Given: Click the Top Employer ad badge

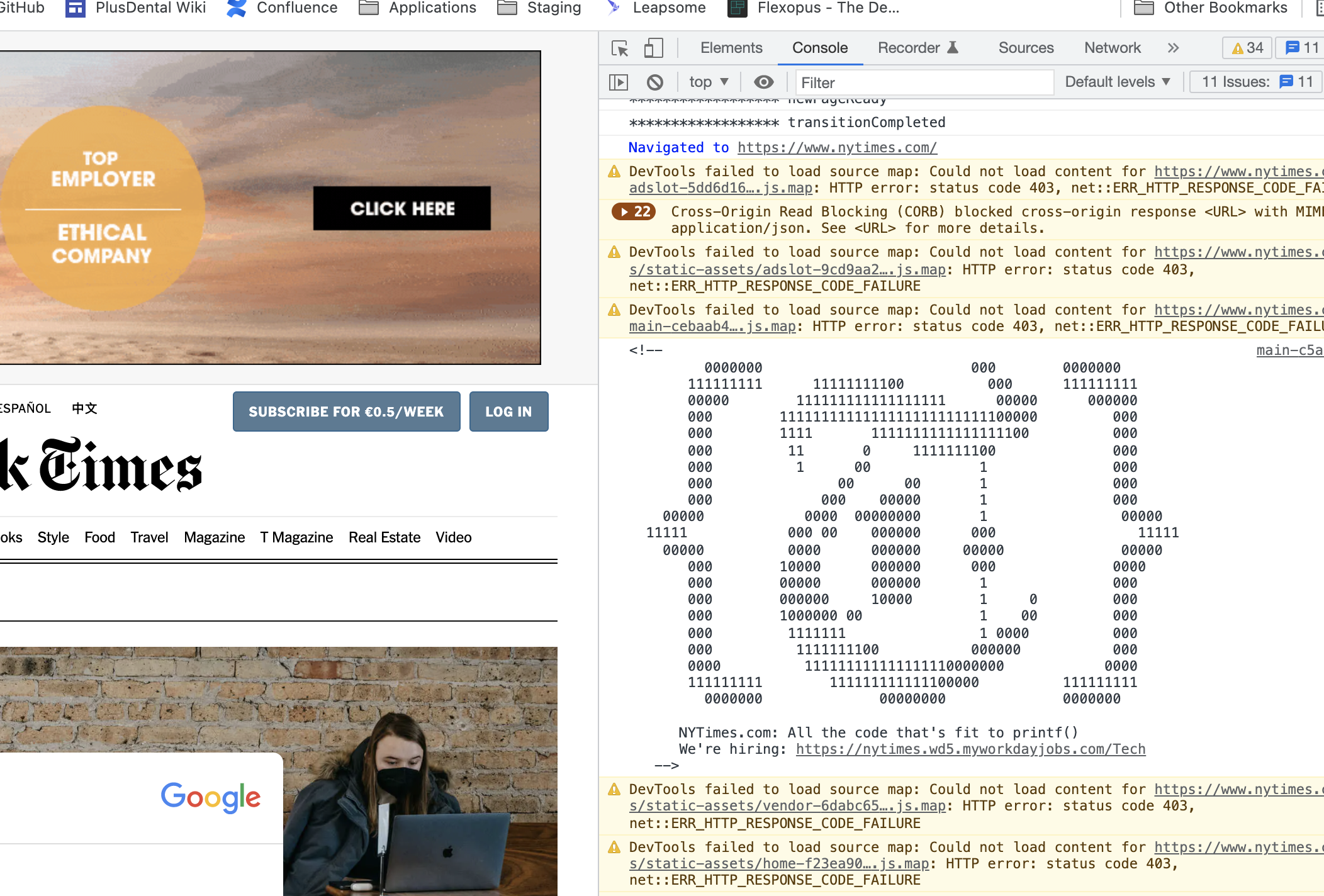Looking at the screenshot, I should point(103,208).
